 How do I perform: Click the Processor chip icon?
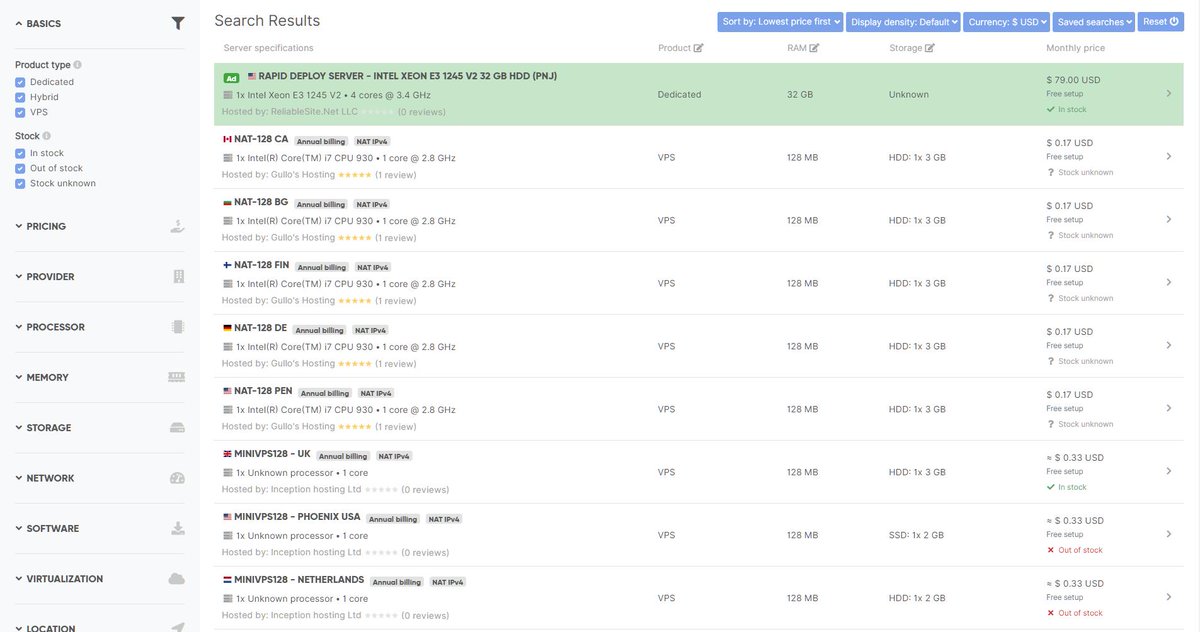click(x=175, y=325)
